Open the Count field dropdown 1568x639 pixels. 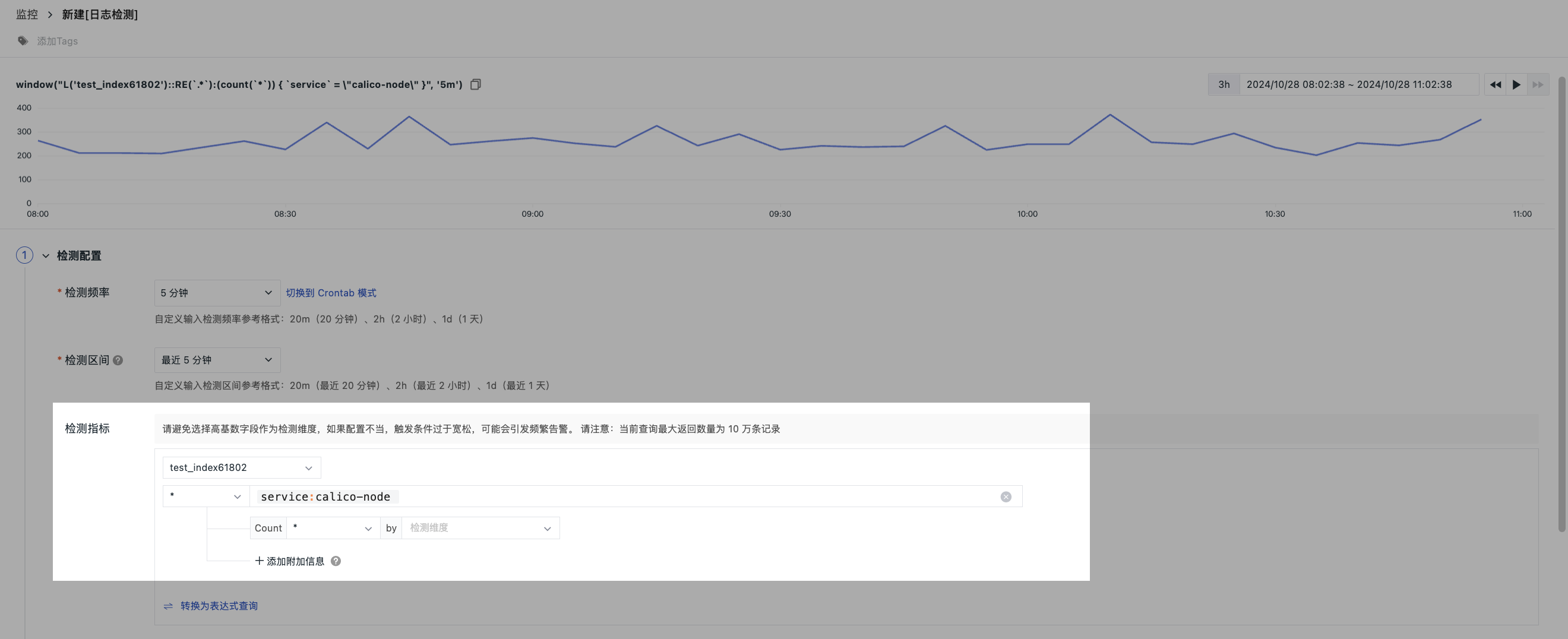pos(333,528)
